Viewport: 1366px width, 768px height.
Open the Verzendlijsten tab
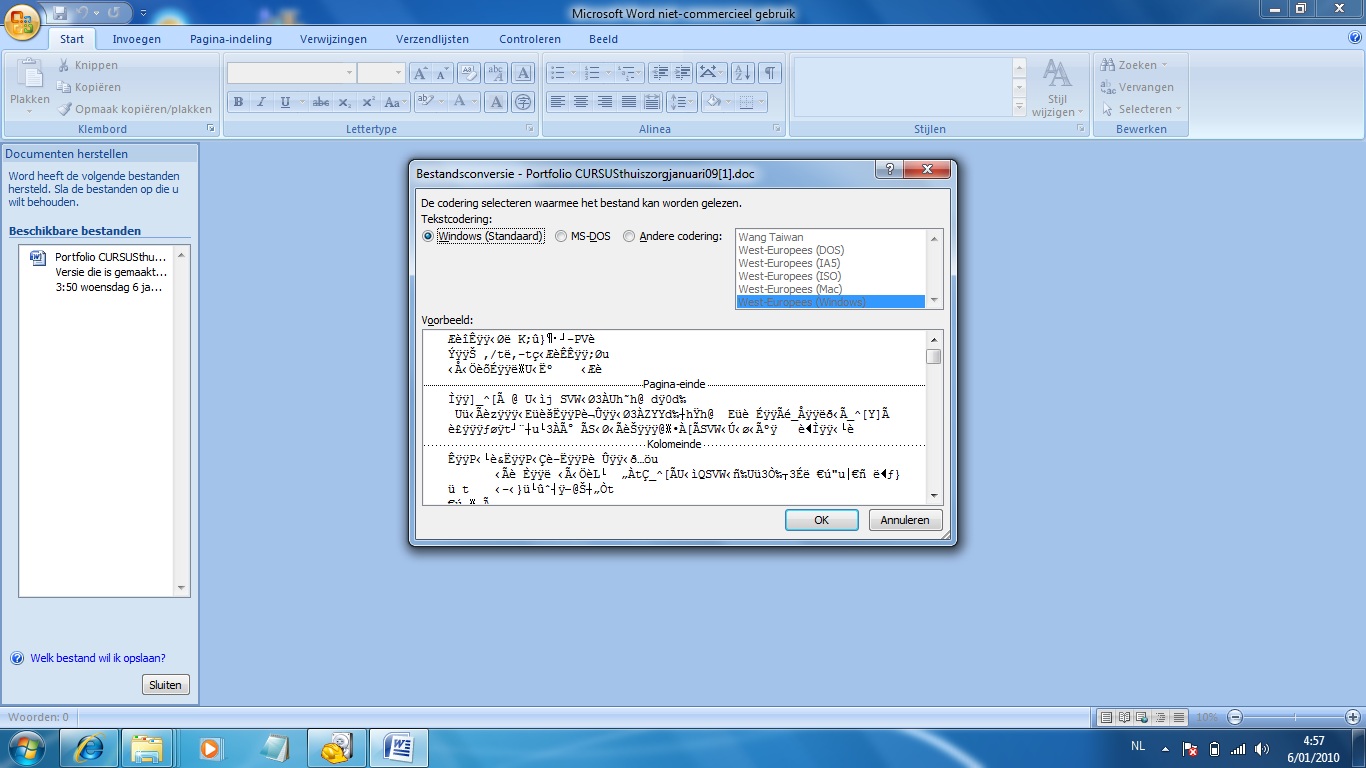tap(432, 39)
